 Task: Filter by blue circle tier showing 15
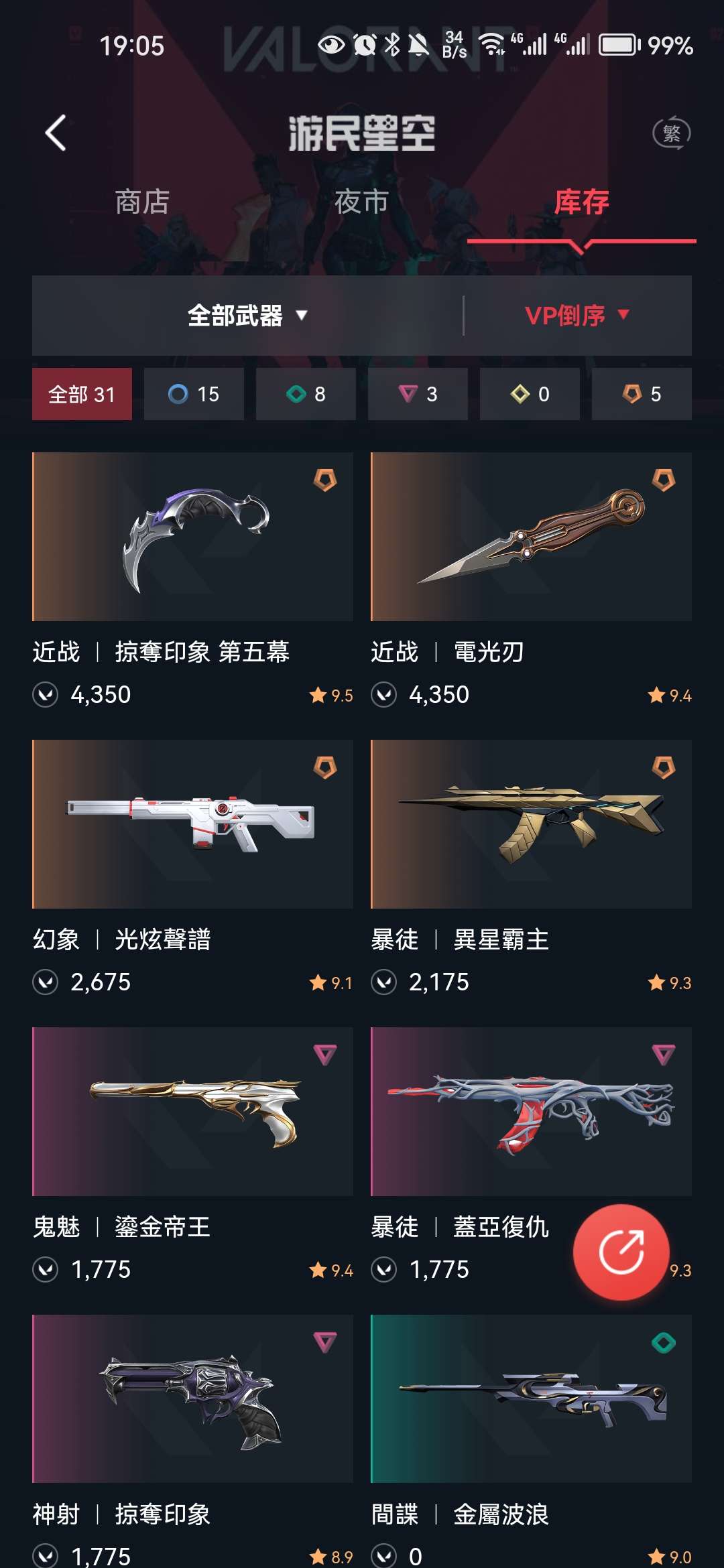coord(194,394)
